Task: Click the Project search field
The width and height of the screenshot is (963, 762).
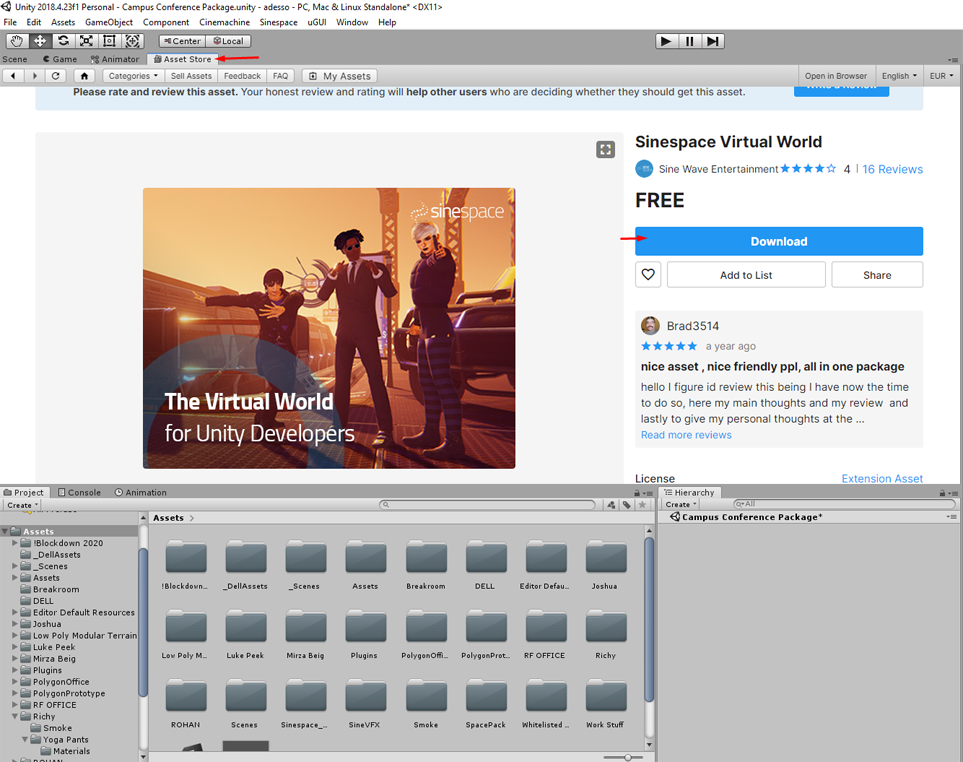Action: point(488,505)
